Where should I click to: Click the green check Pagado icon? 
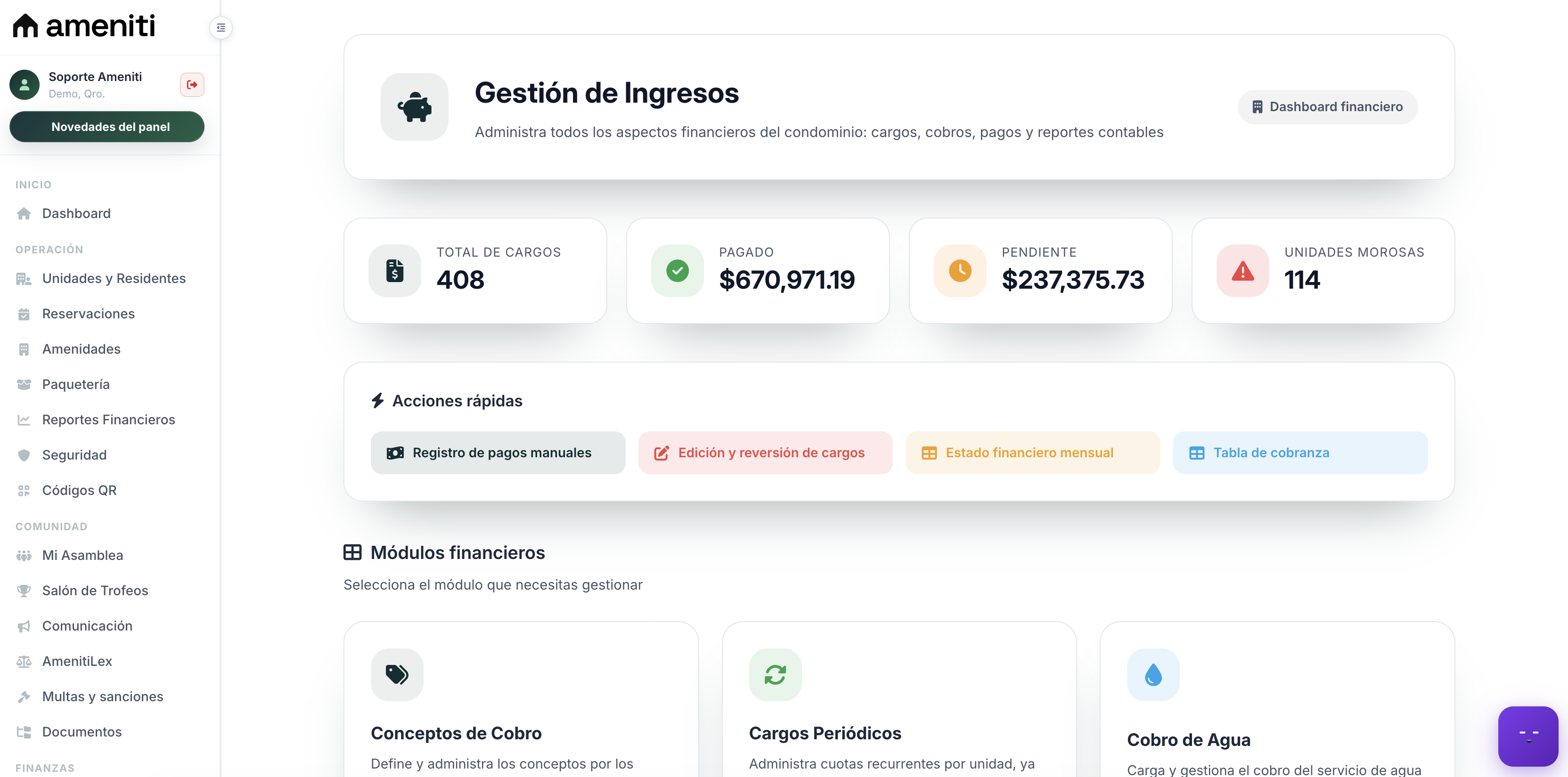(678, 271)
